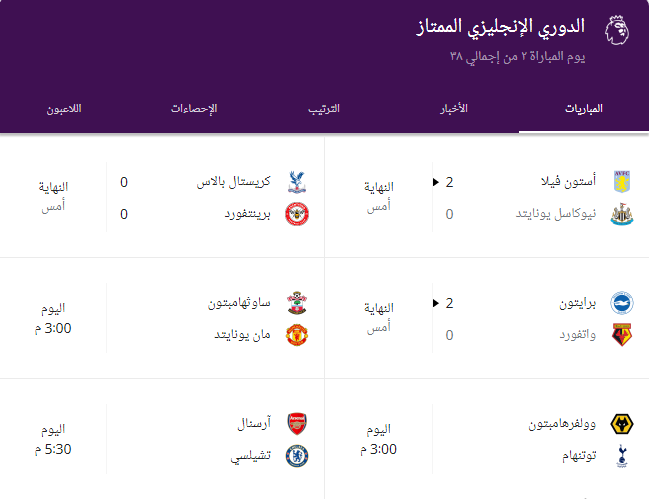Click the Tottenham cockerel crest icon

pos(622,456)
